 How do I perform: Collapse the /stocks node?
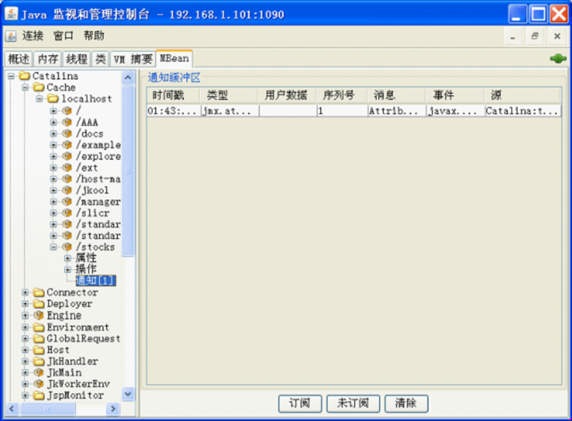[54, 247]
